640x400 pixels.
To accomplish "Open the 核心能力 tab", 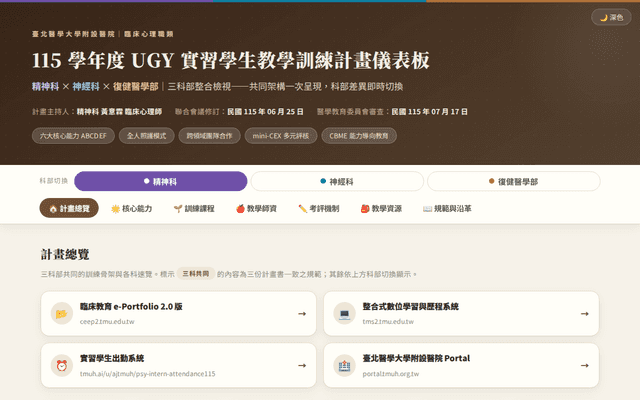I will [x=131, y=208].
